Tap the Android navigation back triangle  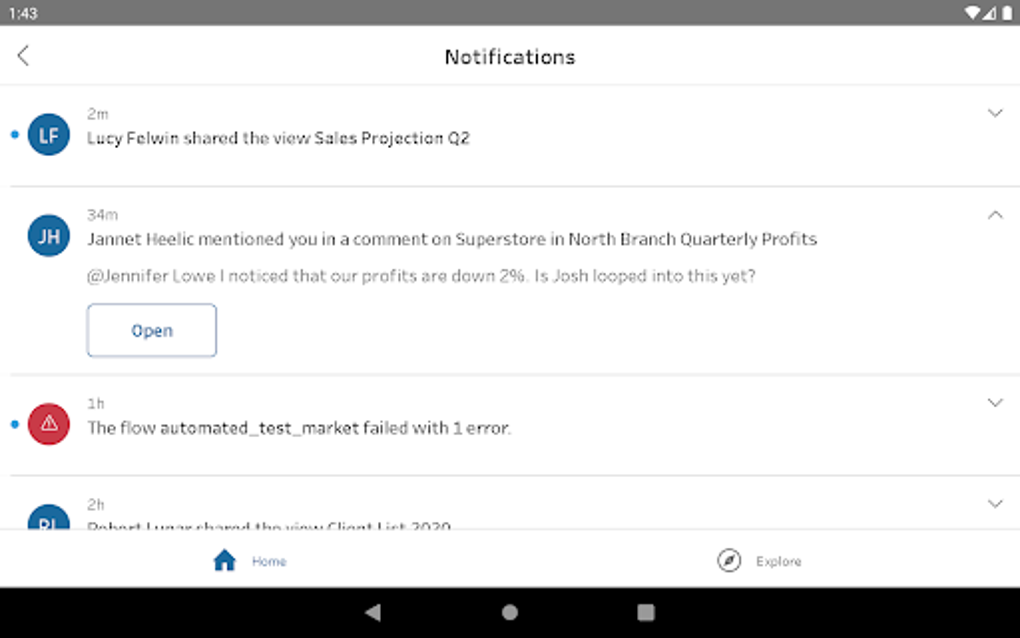pyautogui.click(x=373, y=611)
